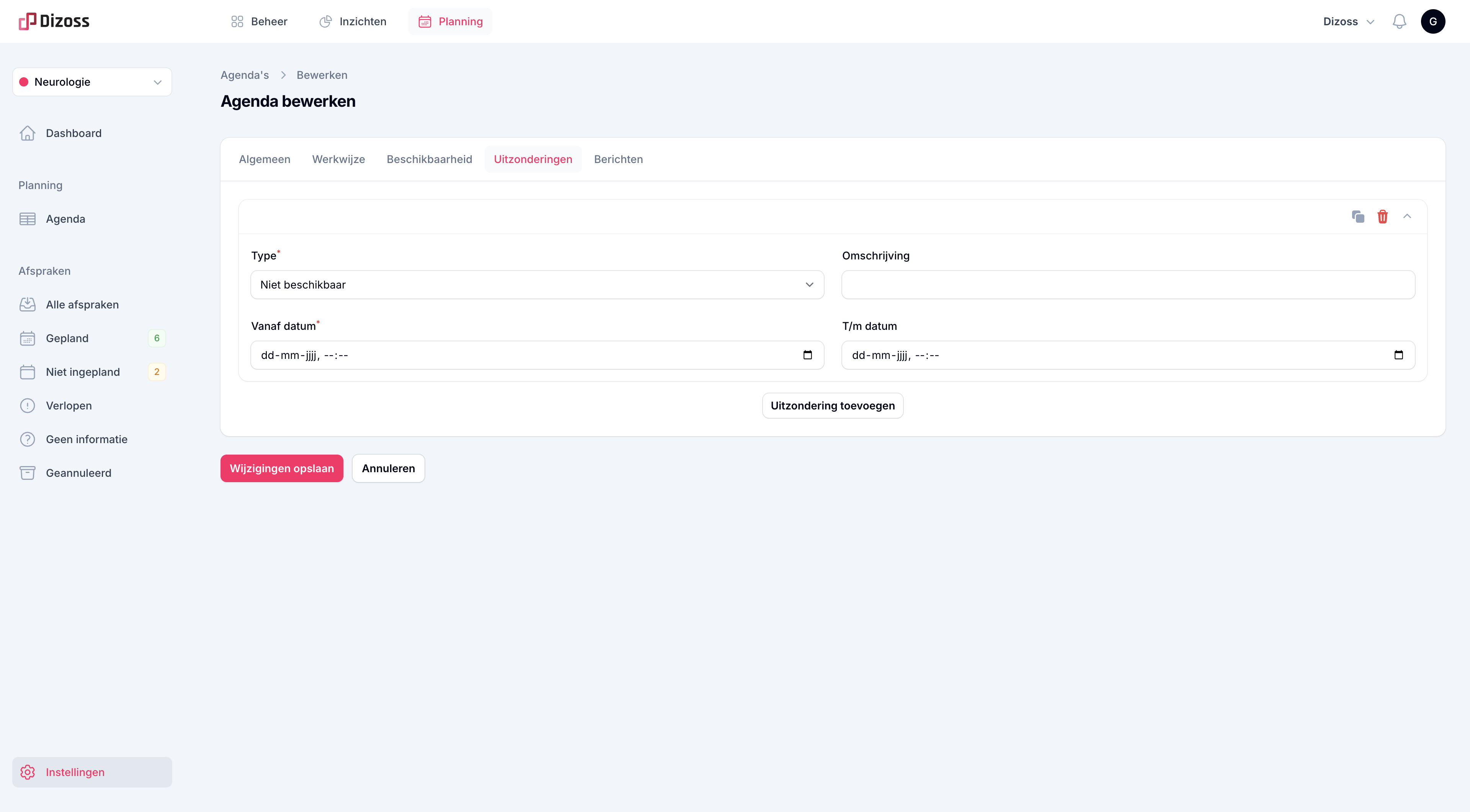Switch to the Beschikbaarheid tab
Viewport: 1470px width, 812px height.
tap(429, 160)
